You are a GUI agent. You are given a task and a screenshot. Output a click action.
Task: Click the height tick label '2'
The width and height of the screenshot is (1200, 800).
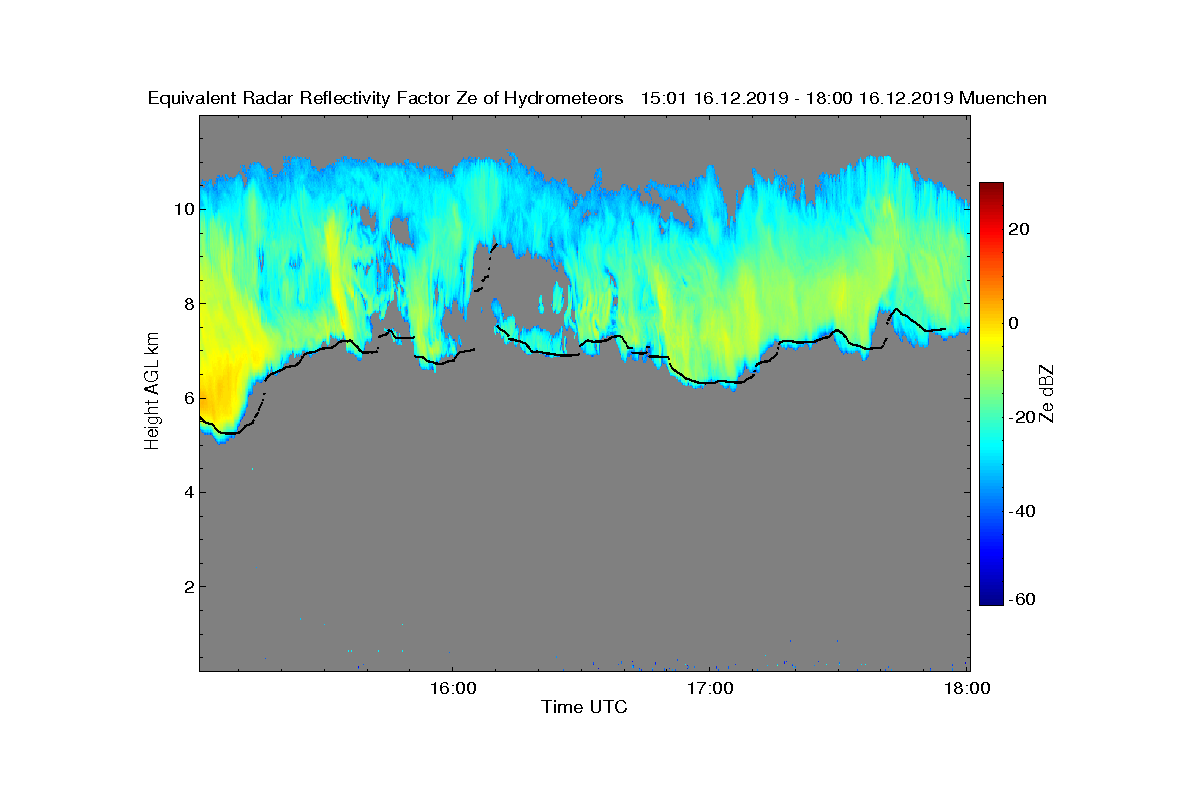tap(187, 586)
